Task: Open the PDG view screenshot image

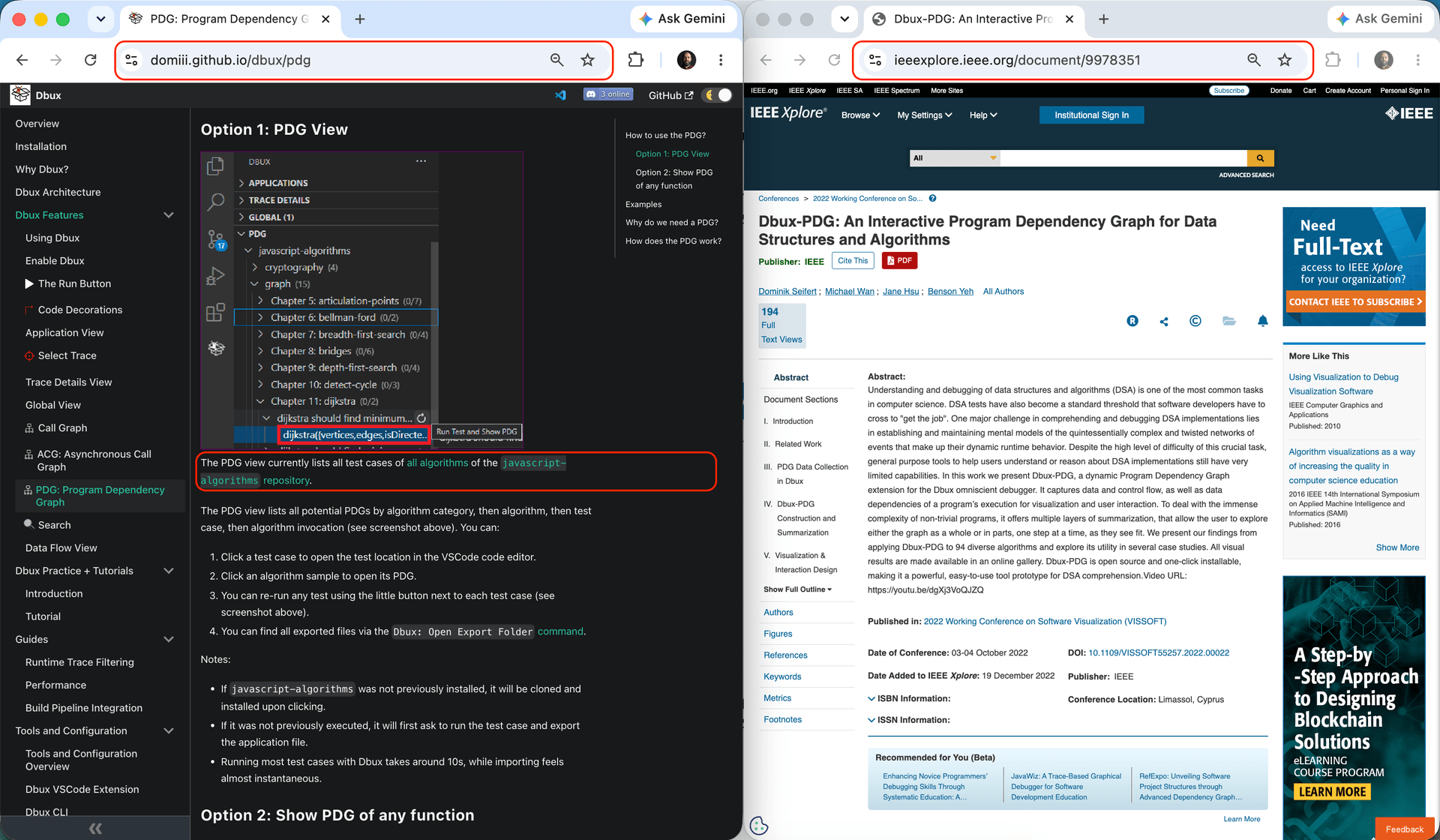Action: (361, 300)
